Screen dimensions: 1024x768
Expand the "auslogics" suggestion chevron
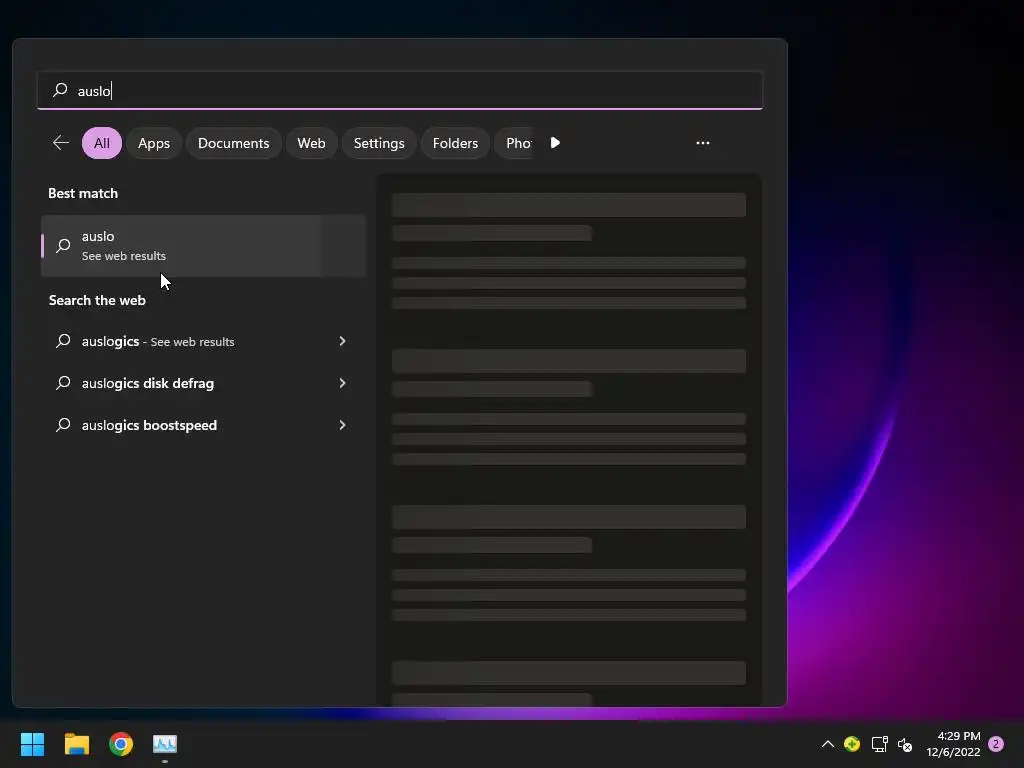coord(342,341)
